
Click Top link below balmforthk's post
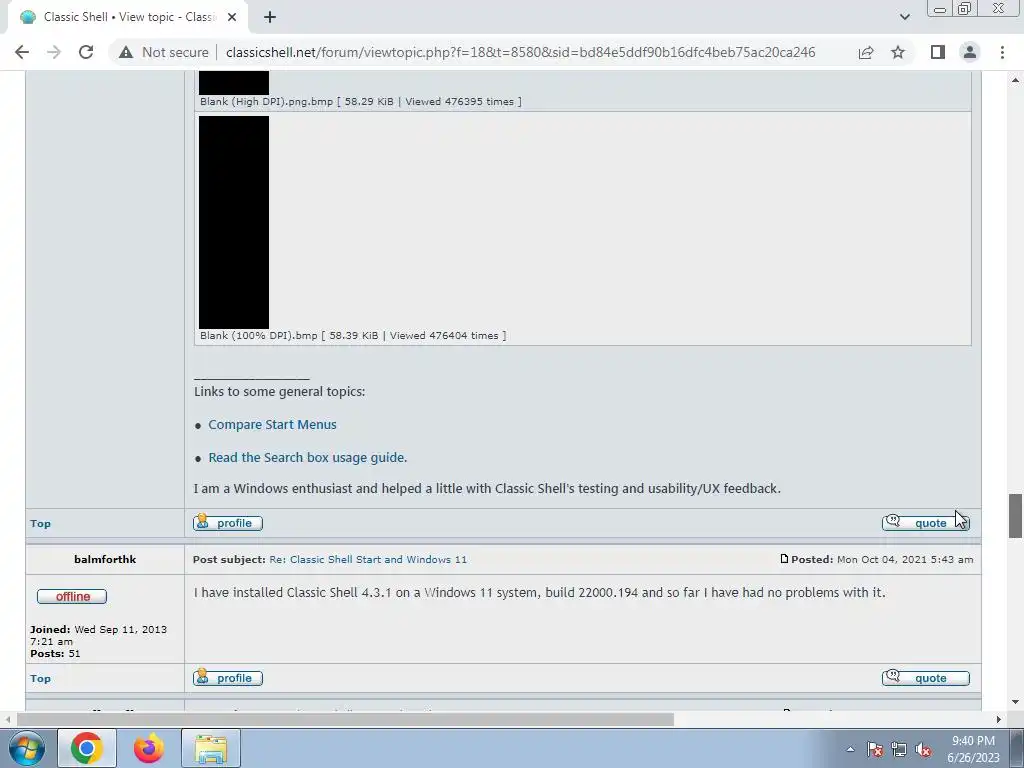pyautogui.click(x=40, y=679)
